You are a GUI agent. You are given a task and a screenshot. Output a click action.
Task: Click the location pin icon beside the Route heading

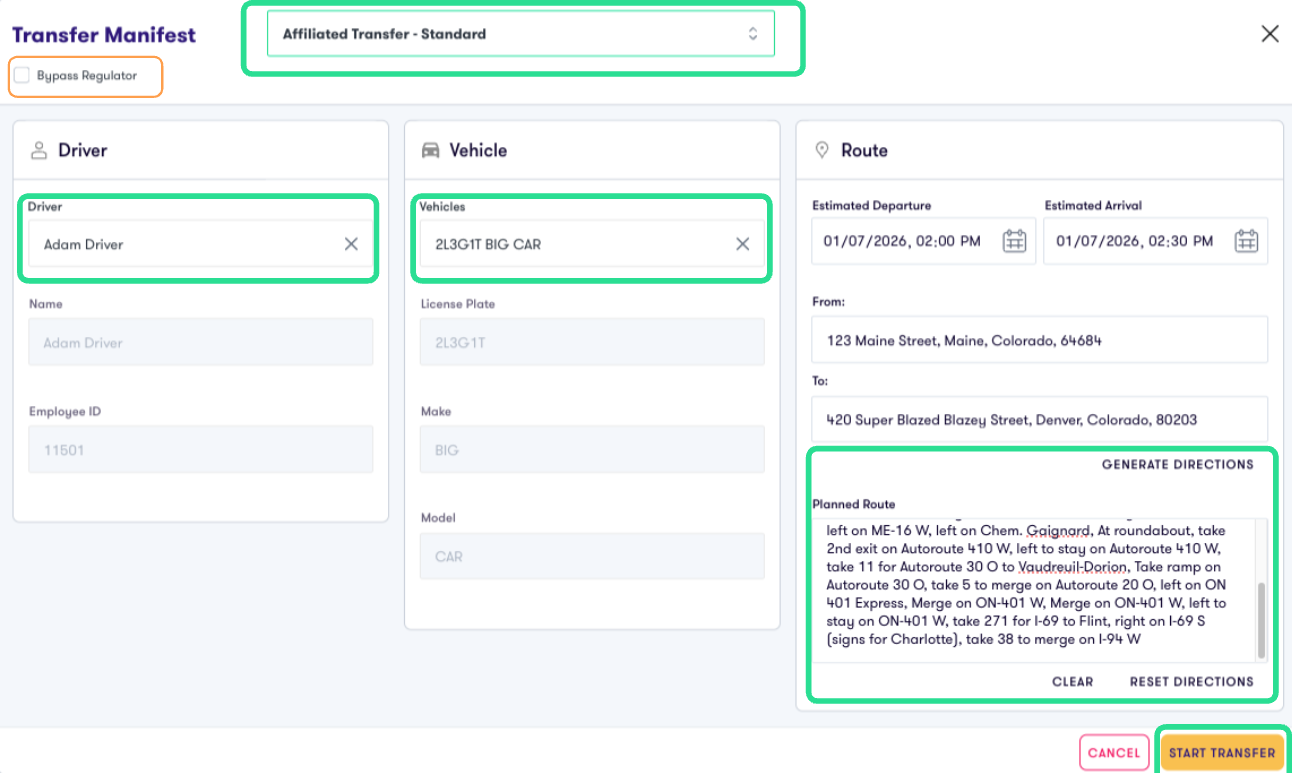[x=822, y=150]
